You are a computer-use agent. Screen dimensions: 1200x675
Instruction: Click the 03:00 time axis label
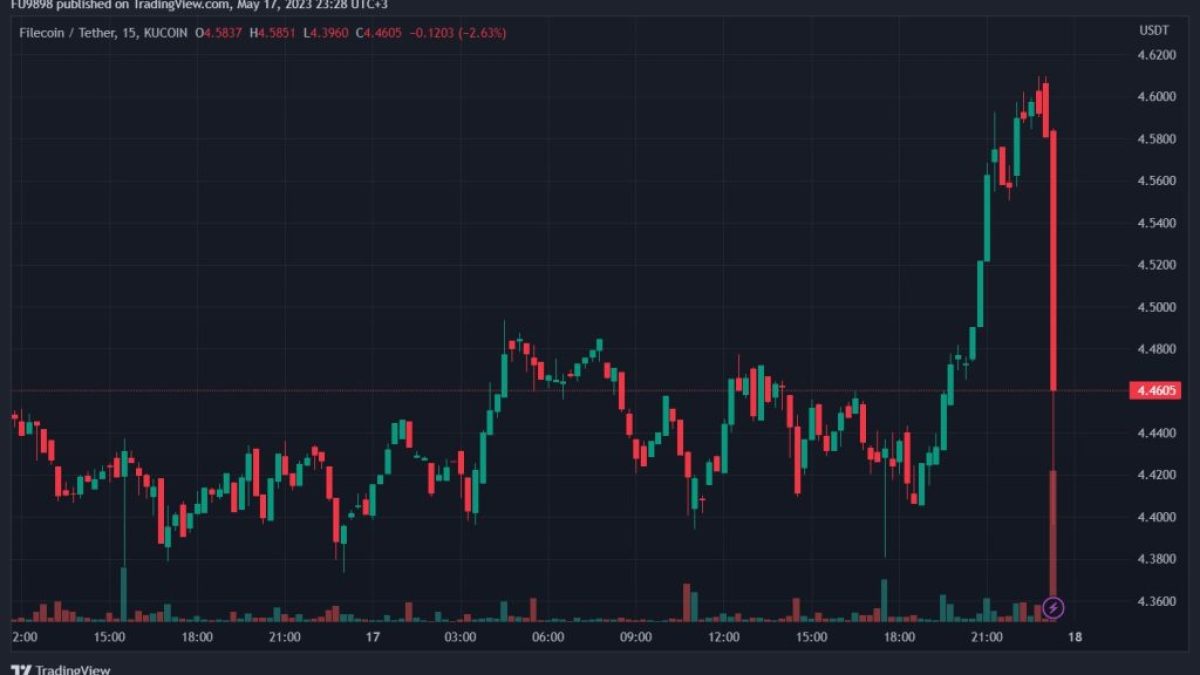point(460,636)
